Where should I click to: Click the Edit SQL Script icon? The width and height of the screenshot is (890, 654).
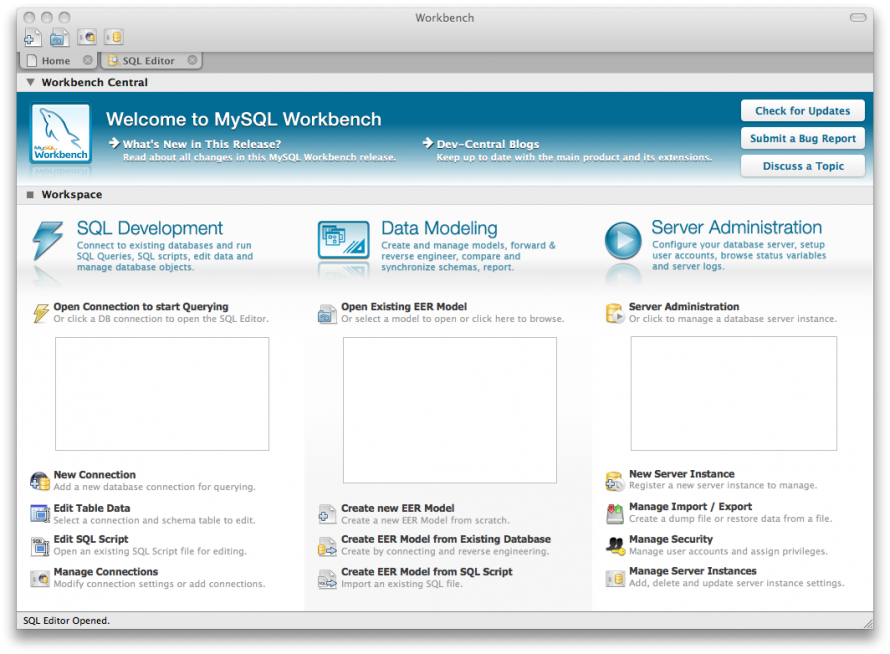(38, 544)
